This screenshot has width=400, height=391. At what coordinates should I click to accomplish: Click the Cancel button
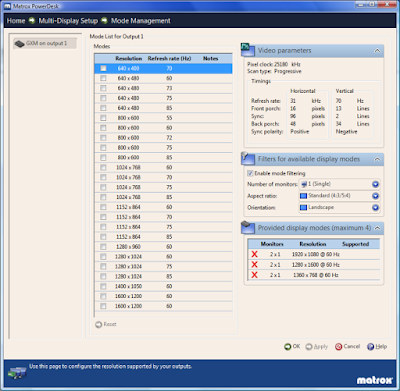coord(348,347)
